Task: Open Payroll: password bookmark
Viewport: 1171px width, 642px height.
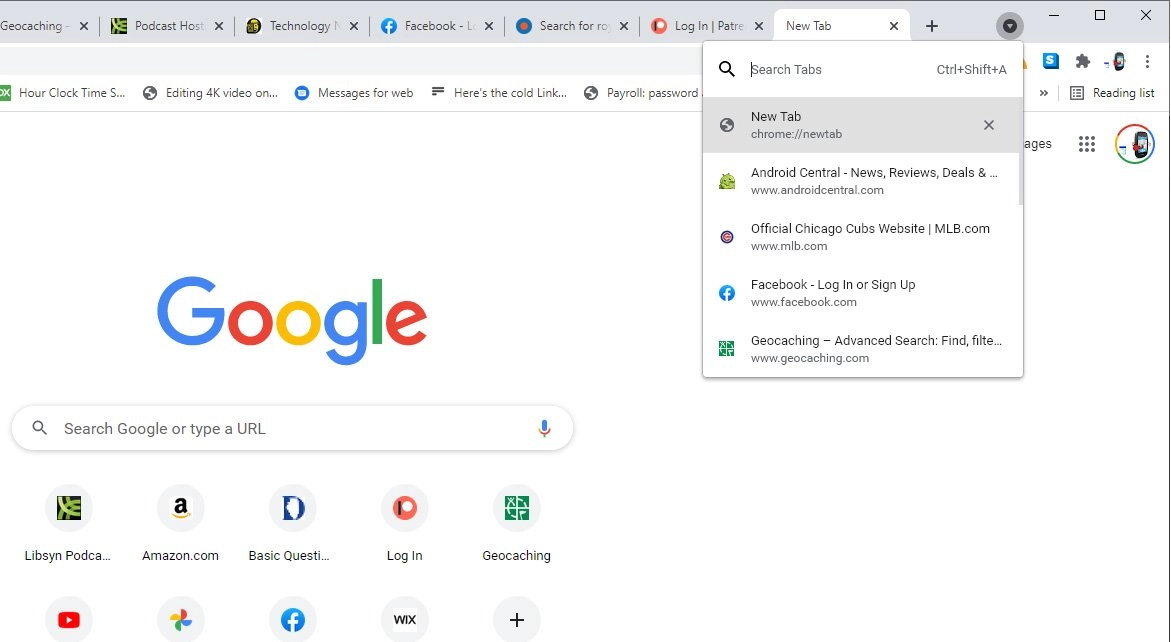Action: 642,93
